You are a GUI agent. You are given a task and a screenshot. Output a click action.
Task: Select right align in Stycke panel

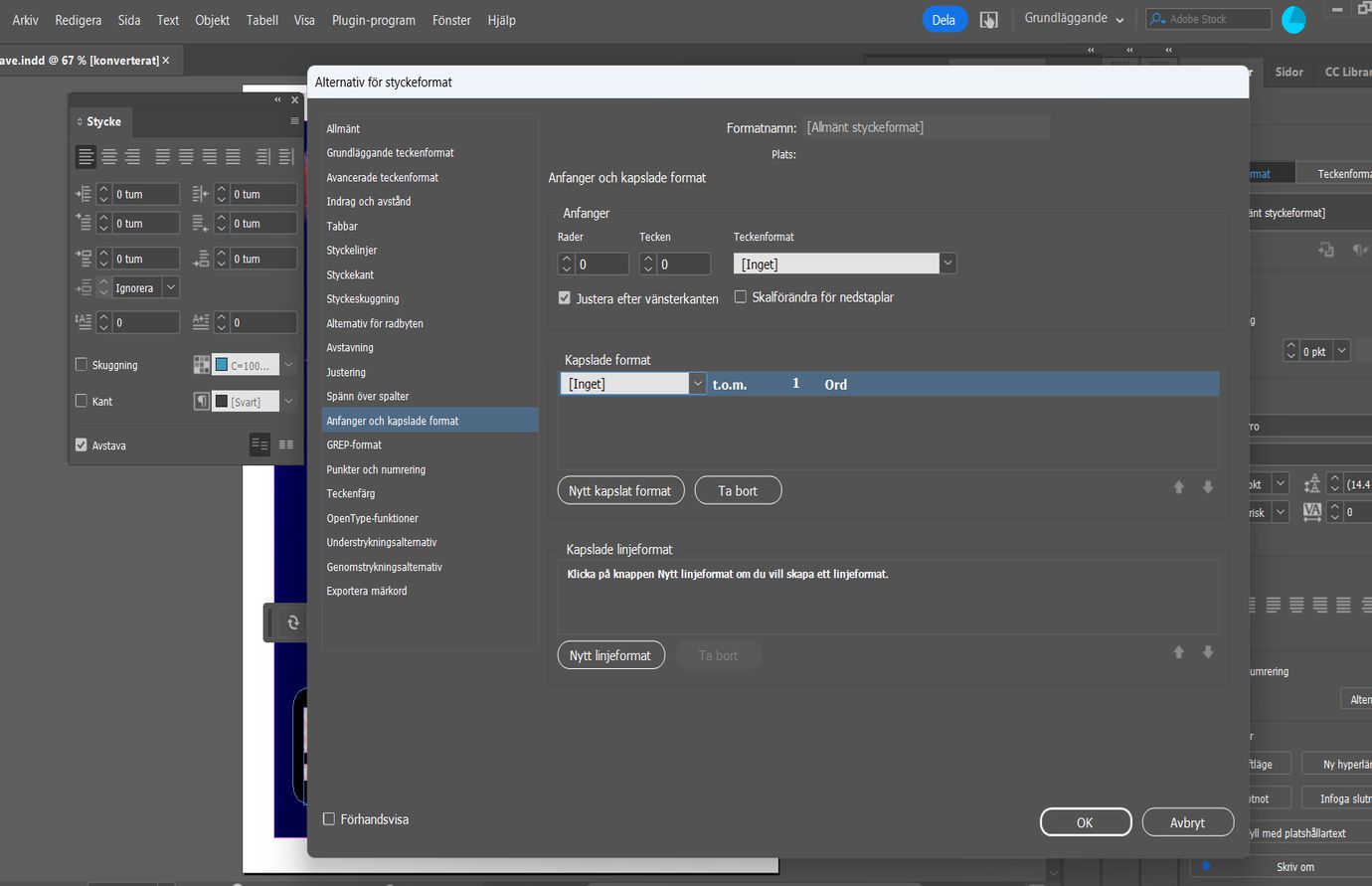132,157
